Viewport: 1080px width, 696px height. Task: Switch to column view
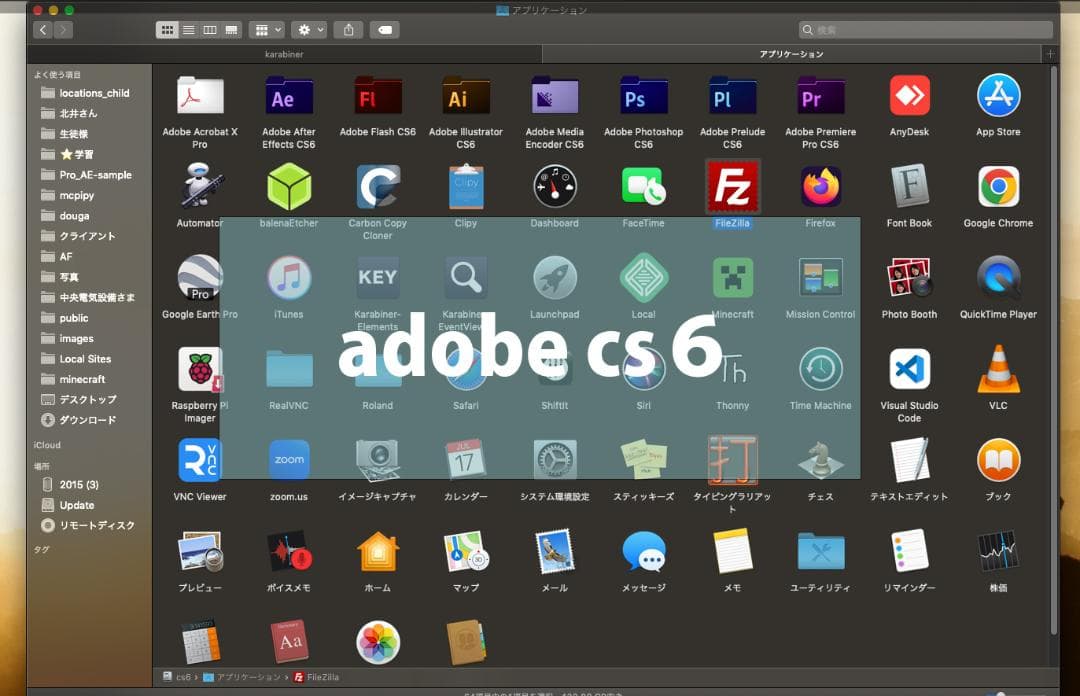(209, 29)
